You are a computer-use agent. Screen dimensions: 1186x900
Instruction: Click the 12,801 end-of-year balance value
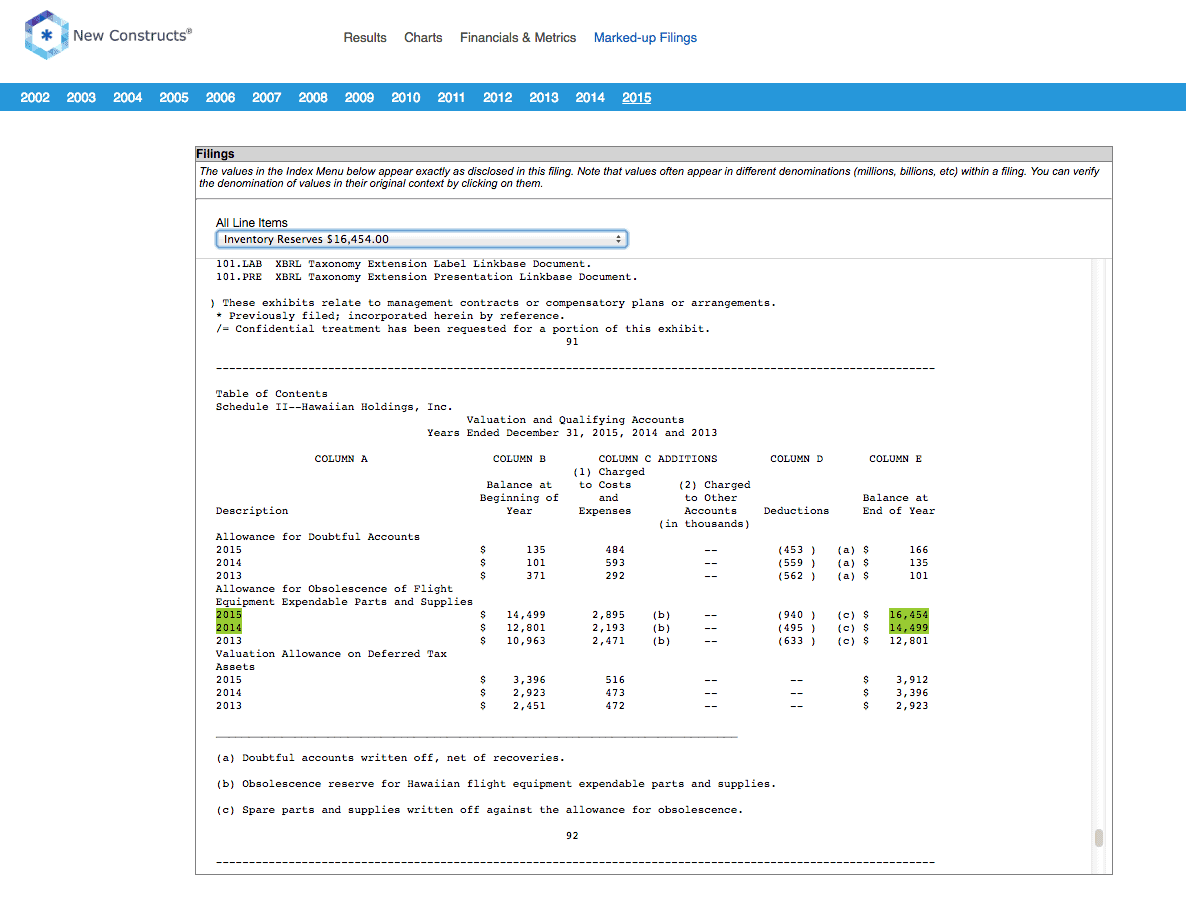(908, 641)
